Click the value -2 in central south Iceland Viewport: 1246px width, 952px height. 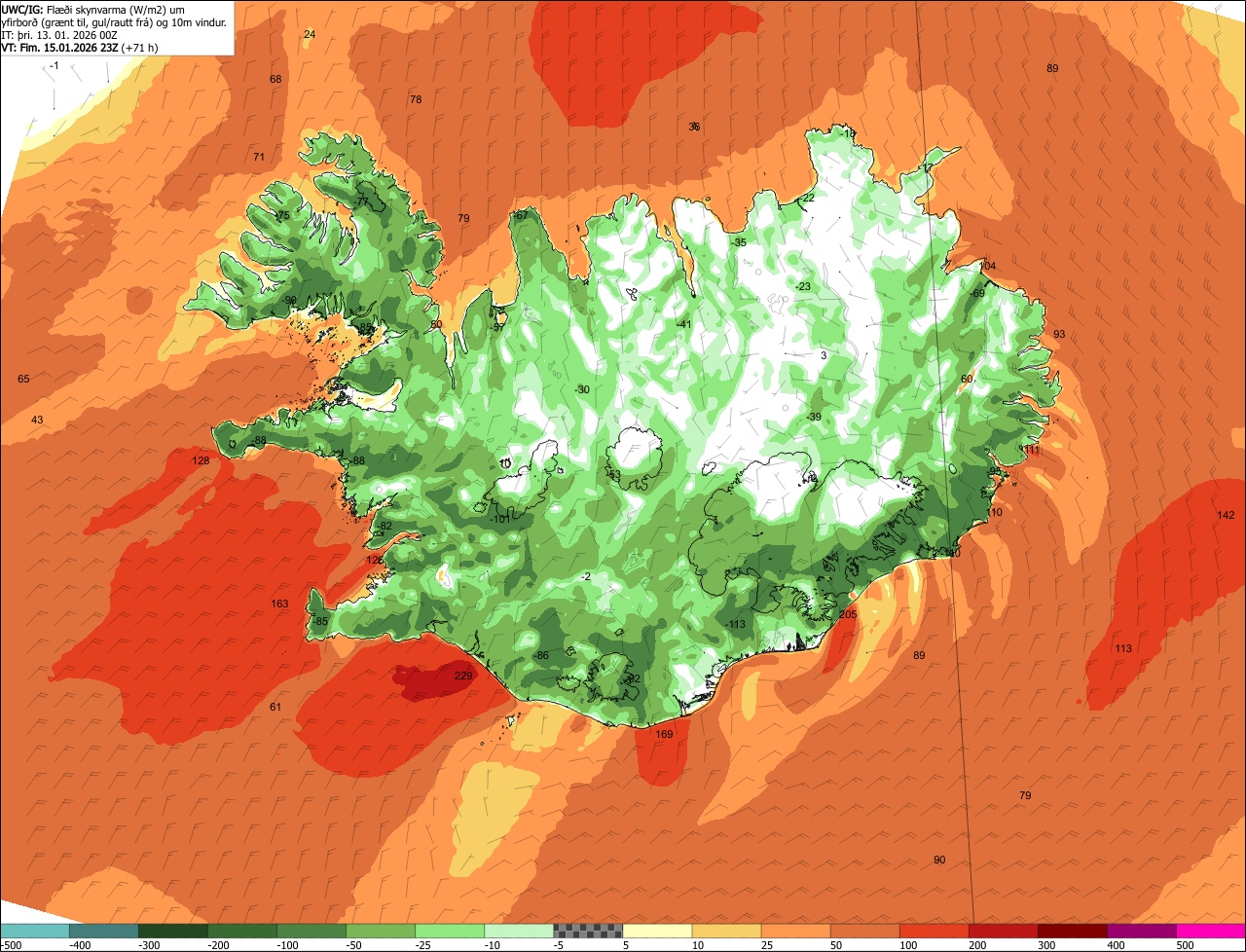(x=584, y=577)
